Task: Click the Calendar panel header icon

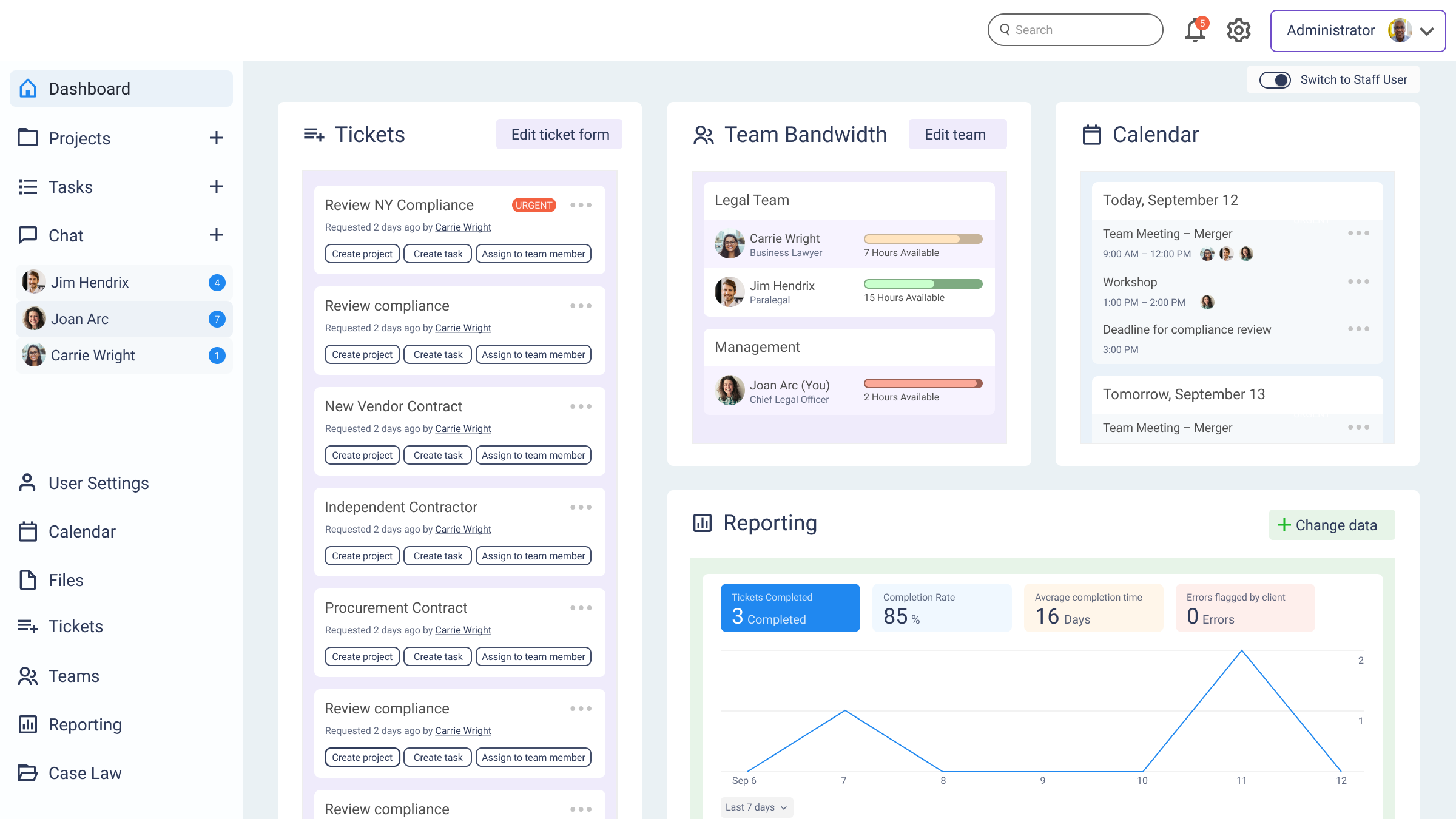Action: coord(1091,135)
